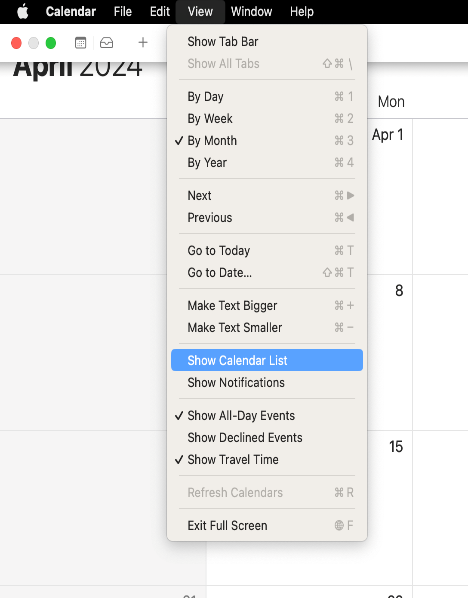
Task: Click the April 8 day cell
Action: pos(389,352)
